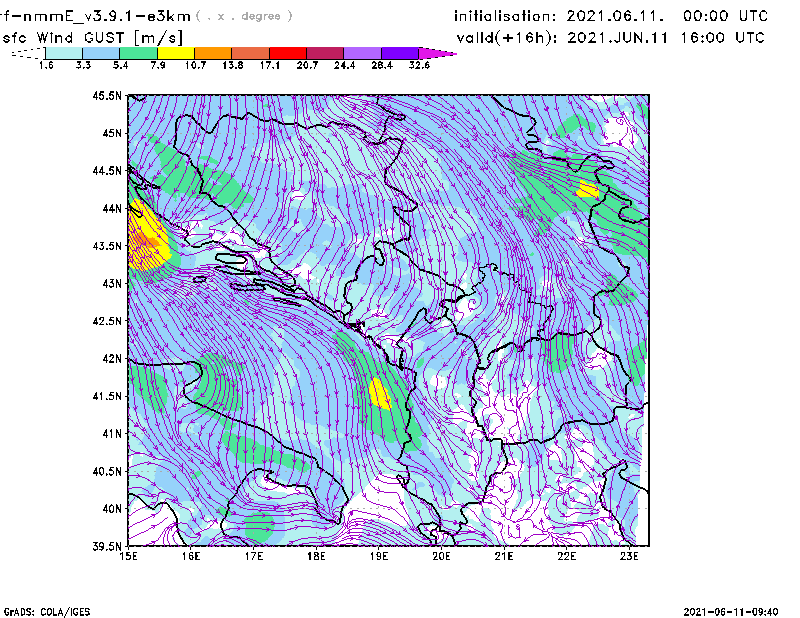Pick the coral 13.8–17.1 legend swatch
The height and width of the screenshot is (618, 800).
[251, 53]
